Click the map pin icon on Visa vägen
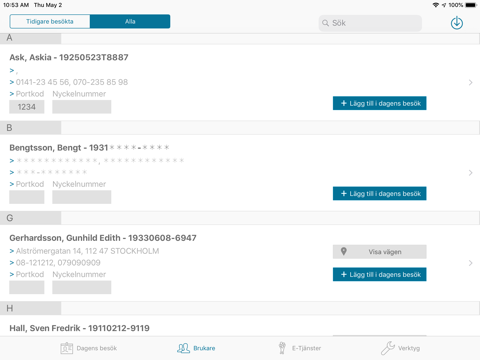The width and height of the screenshot is (480, 360). (x=344, y=252)
